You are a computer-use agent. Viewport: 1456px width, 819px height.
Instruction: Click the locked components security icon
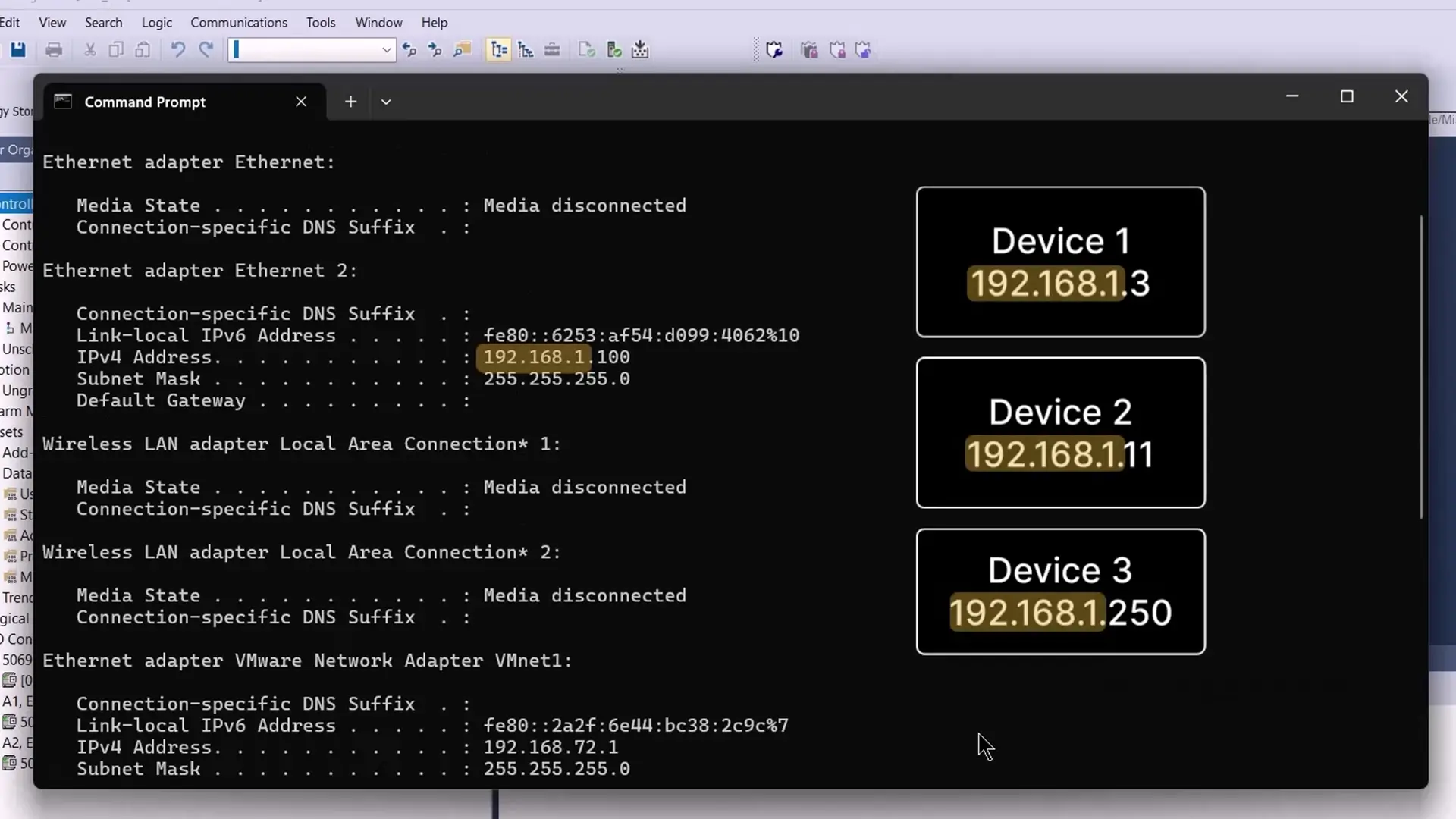809,50
